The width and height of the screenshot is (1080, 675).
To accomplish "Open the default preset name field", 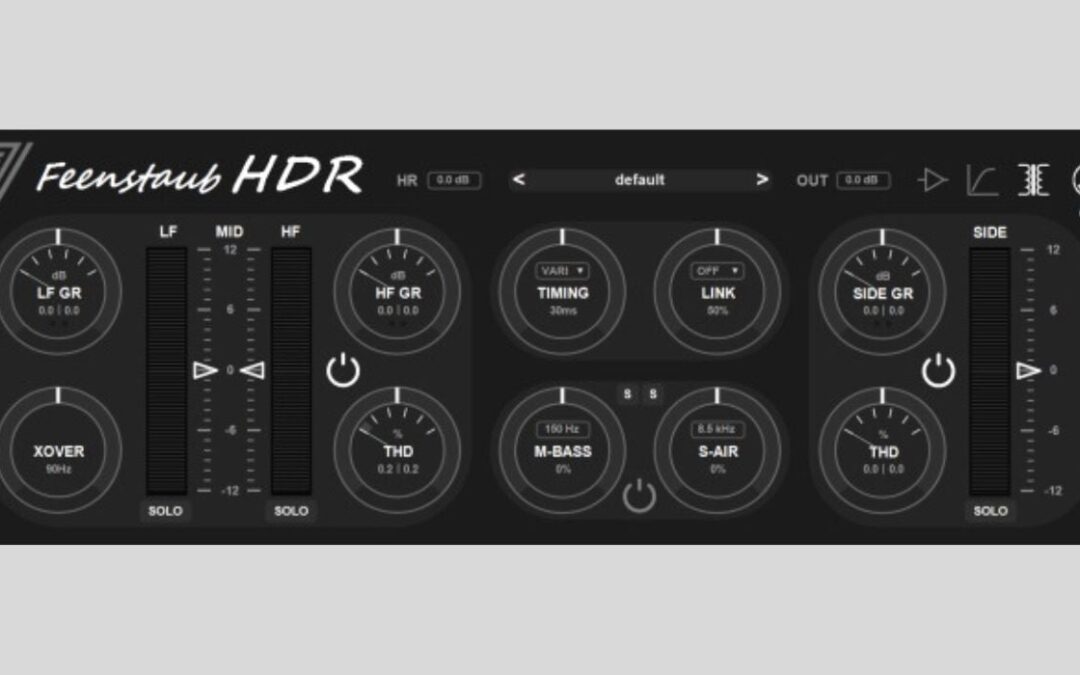I will coord(640,179).
